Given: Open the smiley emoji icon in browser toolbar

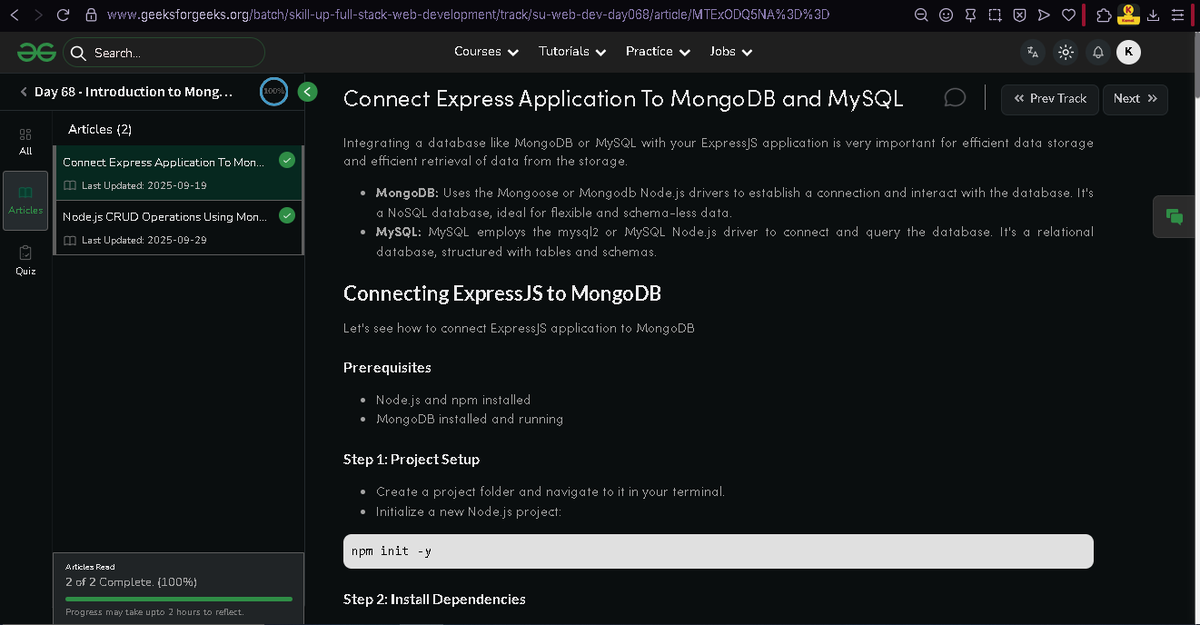Looking at the screenshot, I should tap(946, 15).
